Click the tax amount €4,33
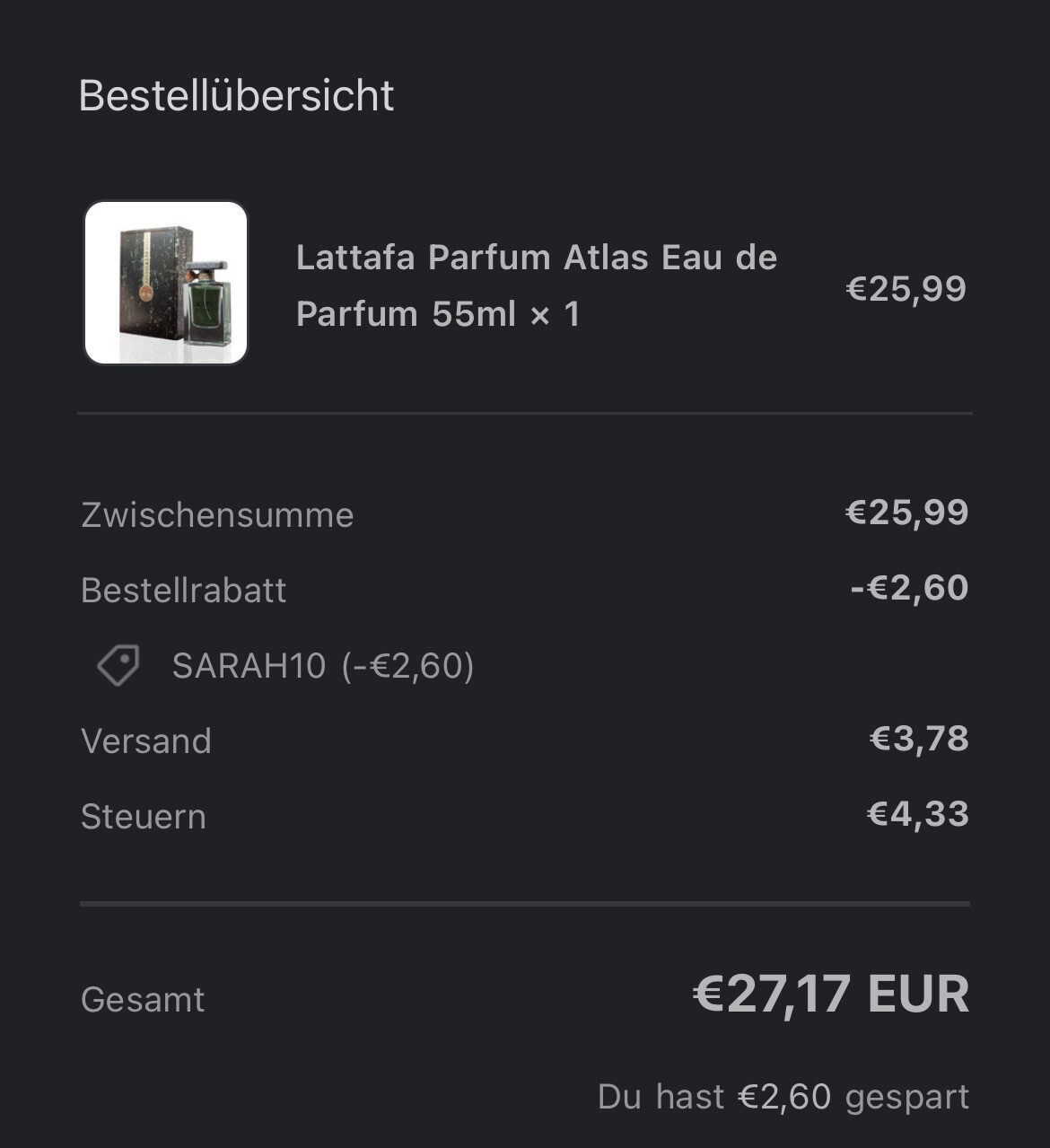Viewport: 1050px width, 1148px height. coord(917,814)
